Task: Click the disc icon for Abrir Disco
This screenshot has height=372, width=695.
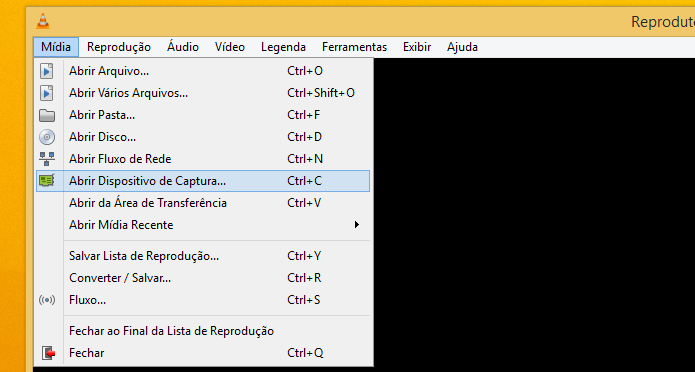Action: click(x=47, y=137)
